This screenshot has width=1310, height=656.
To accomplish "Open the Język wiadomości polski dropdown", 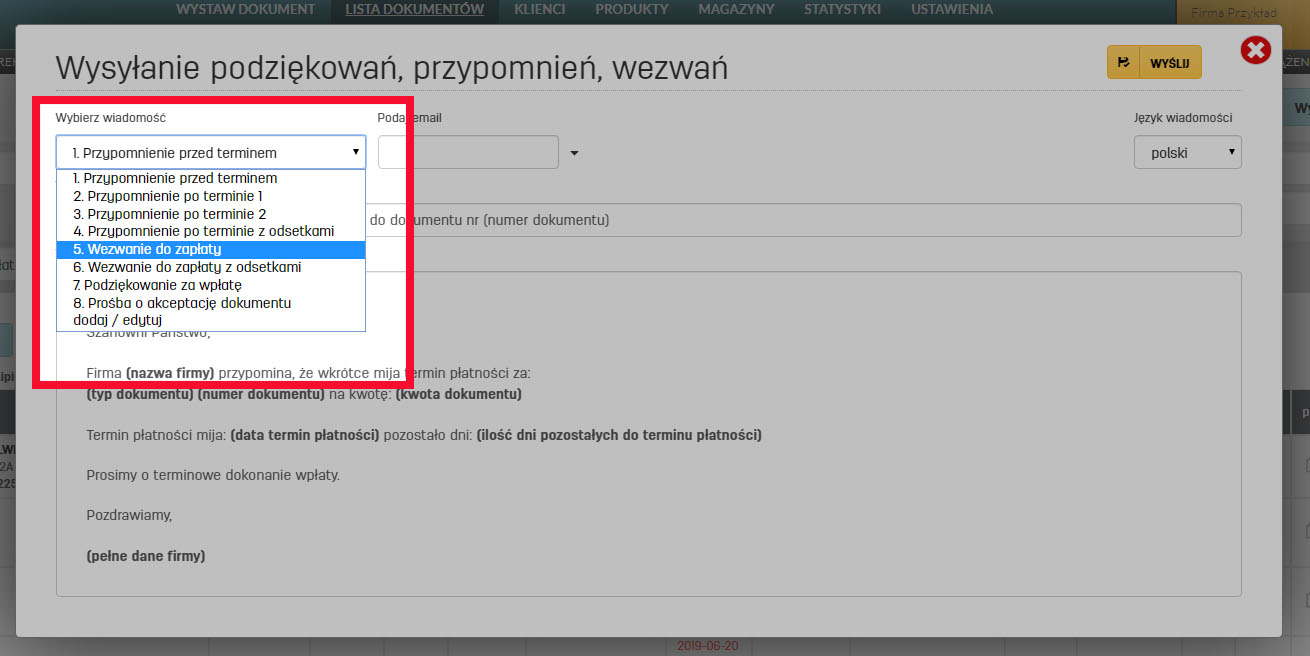I will [1187, 153].
